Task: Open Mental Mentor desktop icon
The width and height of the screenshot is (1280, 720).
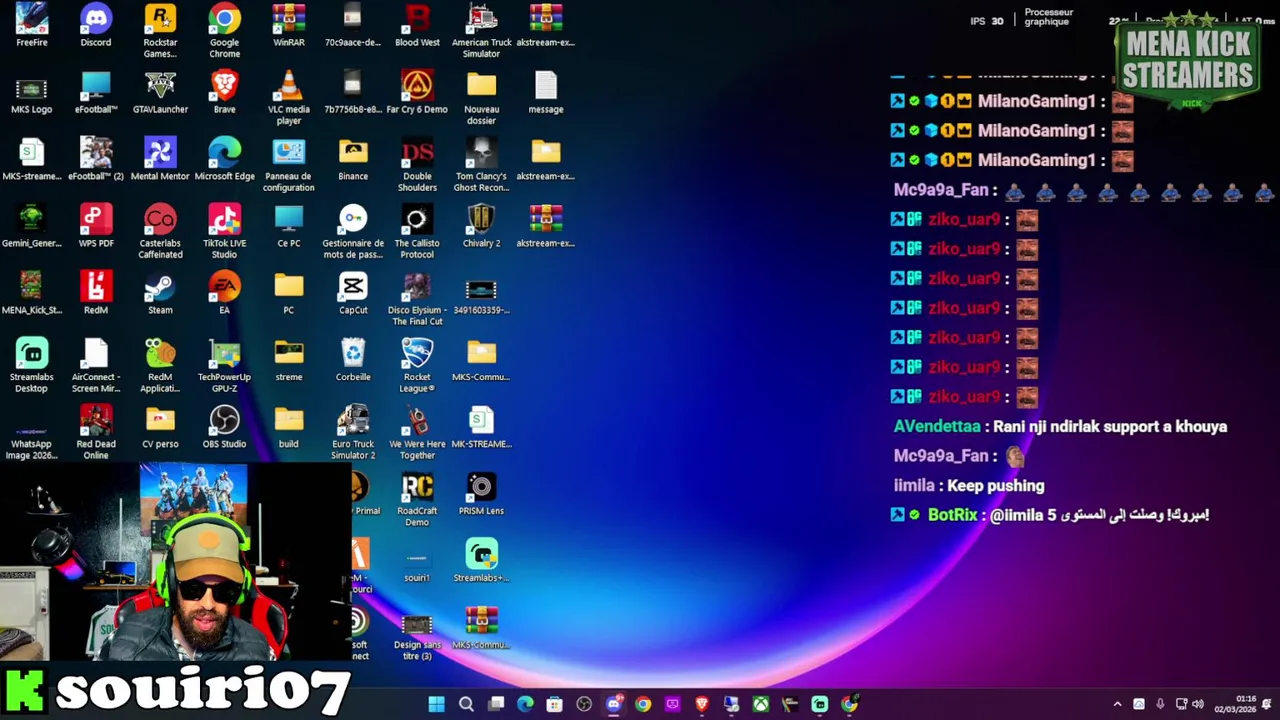Action: tap(160, 159)
